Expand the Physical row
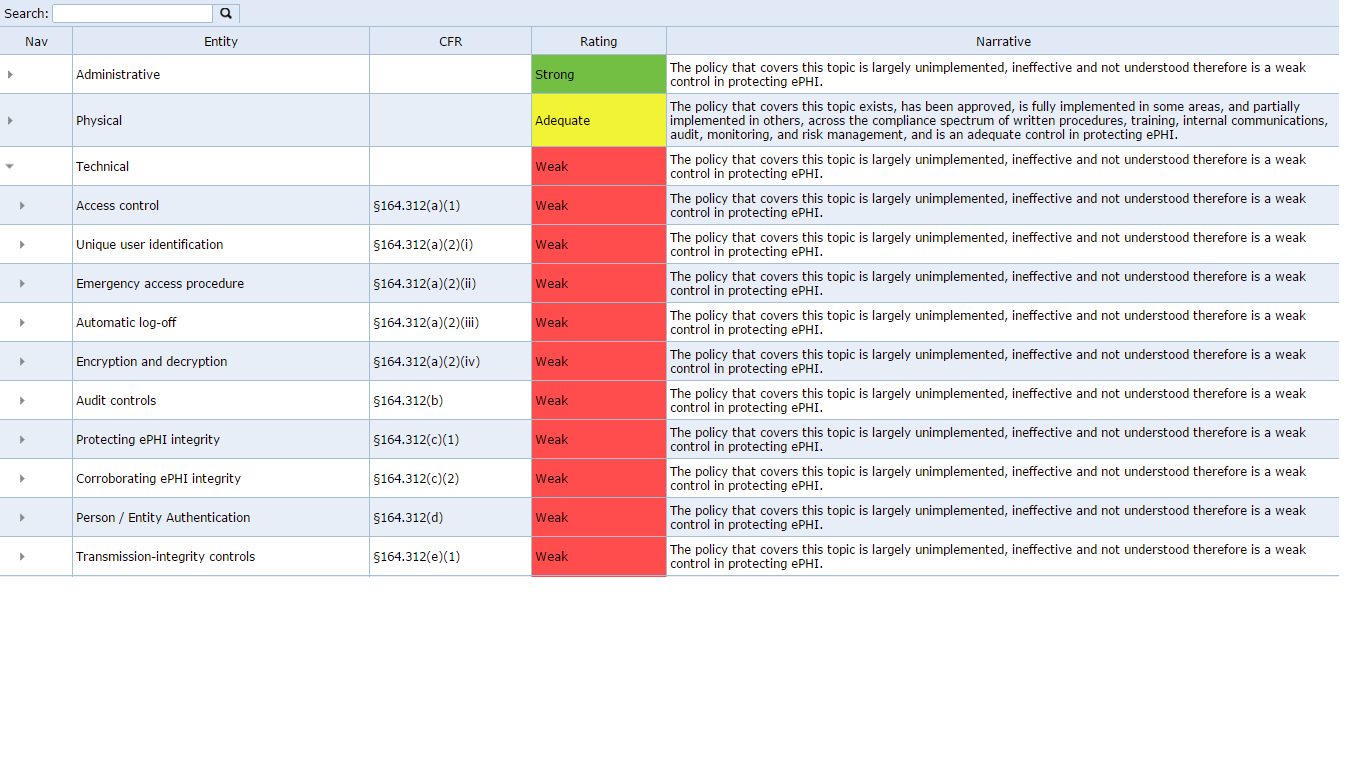The width and height of the screenshot is (1366, 768). pyautogui.click(x=10, y=121)
